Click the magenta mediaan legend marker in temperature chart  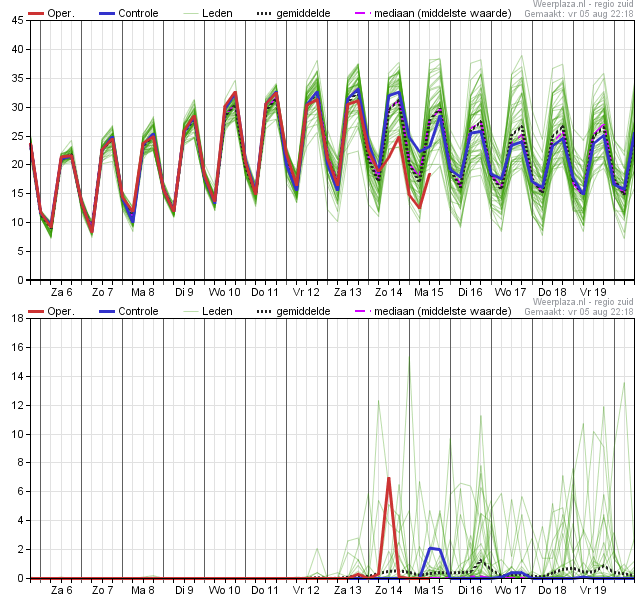point(363,14)
